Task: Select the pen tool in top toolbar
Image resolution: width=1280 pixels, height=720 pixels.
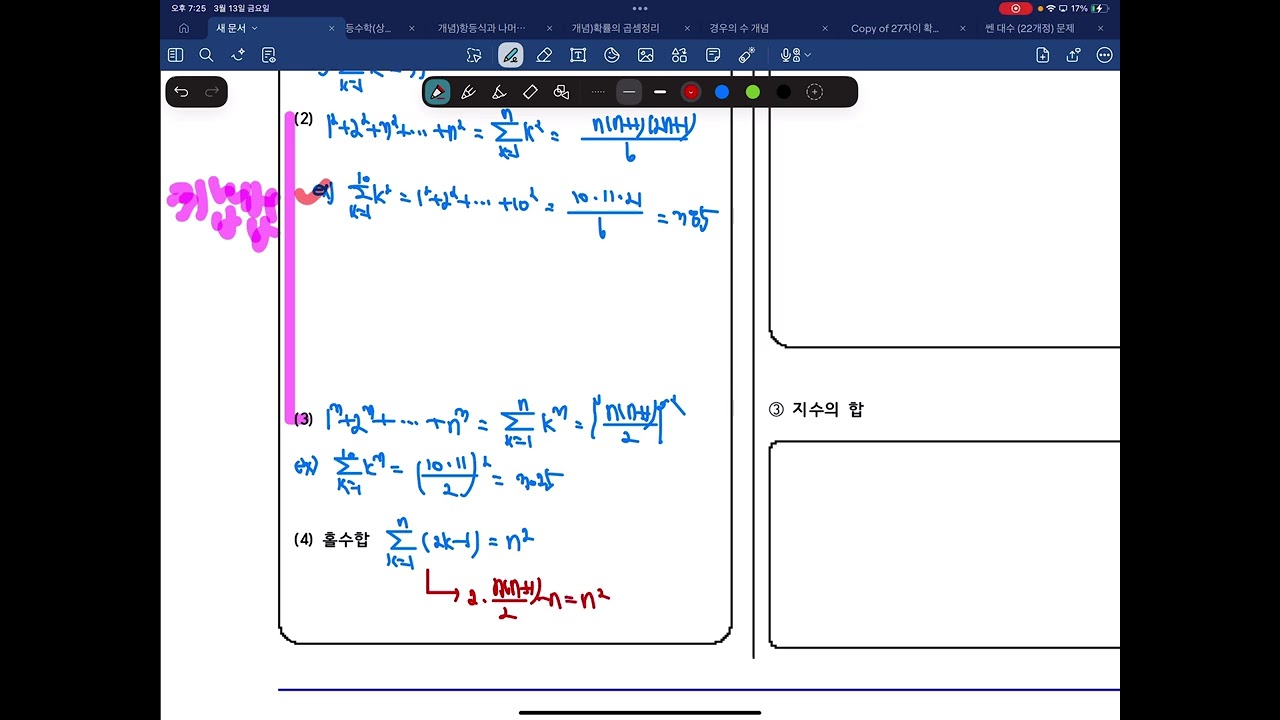Action: tap(510, 55)
